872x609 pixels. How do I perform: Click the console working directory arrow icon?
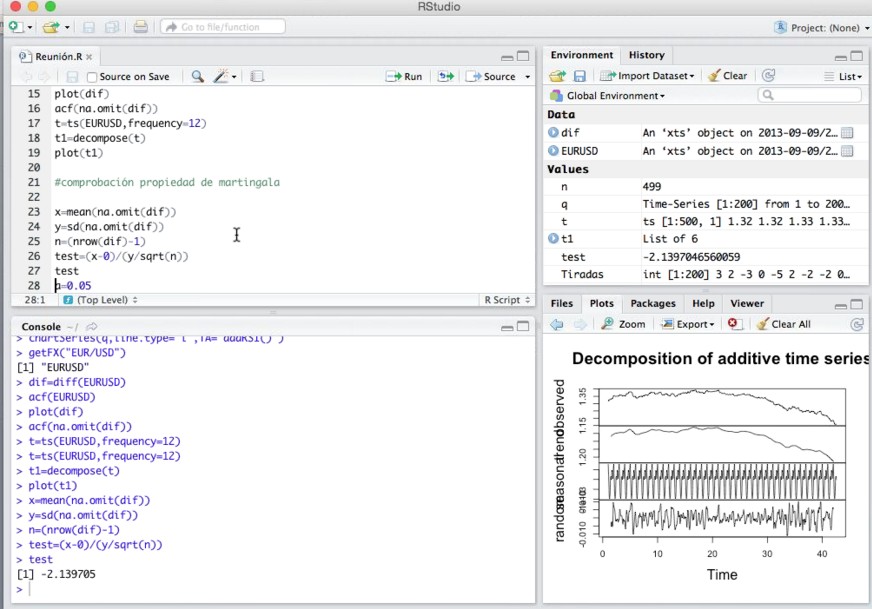(x=92, y=326)
